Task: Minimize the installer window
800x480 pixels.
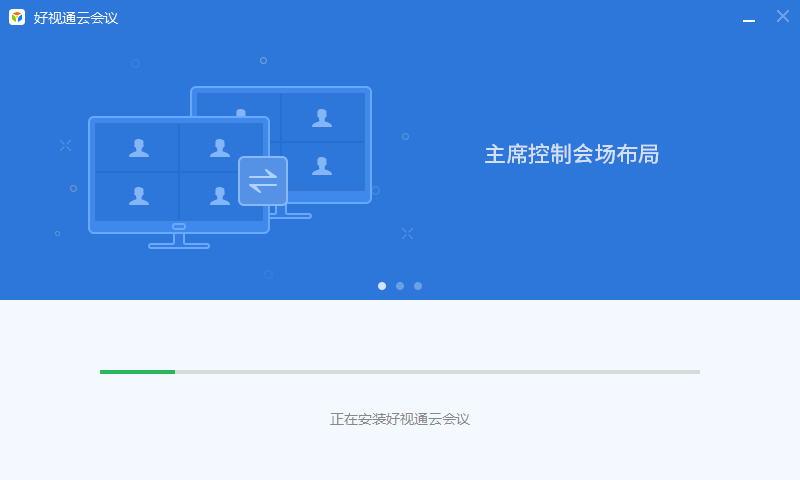Action: point(748,20)
